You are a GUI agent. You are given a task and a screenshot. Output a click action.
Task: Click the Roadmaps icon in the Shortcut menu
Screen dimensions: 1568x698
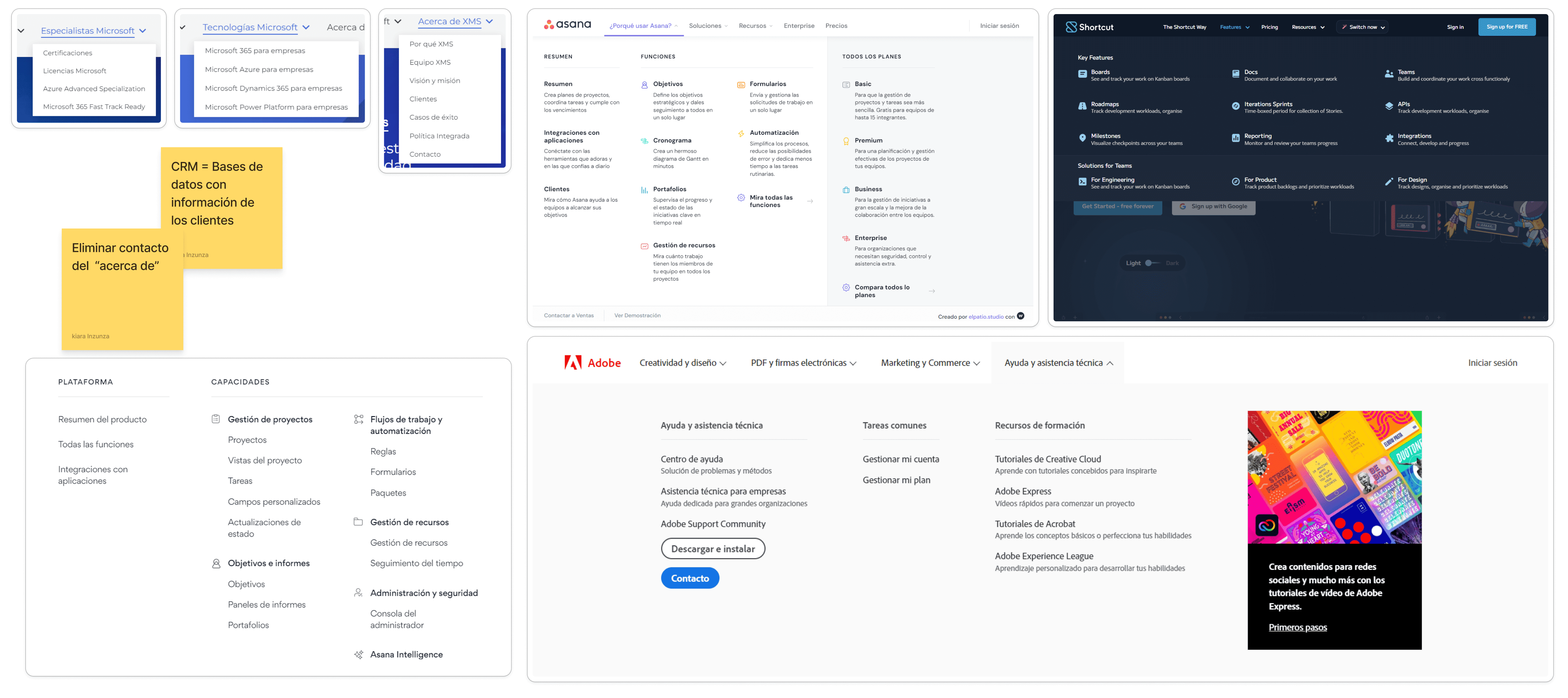[x=1082, y=106]
